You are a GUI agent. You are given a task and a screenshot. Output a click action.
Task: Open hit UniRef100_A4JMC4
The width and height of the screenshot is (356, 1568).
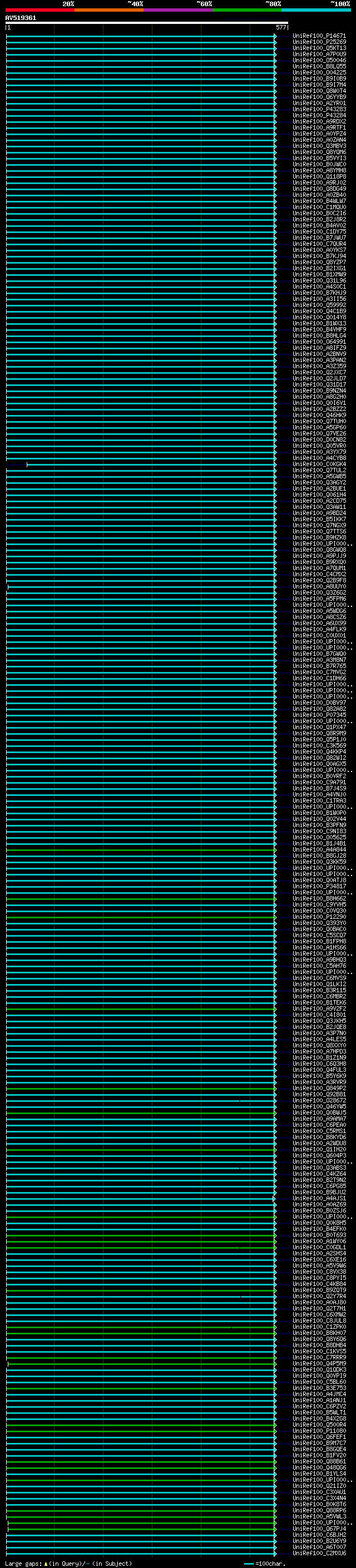[x=319, y=1394]
